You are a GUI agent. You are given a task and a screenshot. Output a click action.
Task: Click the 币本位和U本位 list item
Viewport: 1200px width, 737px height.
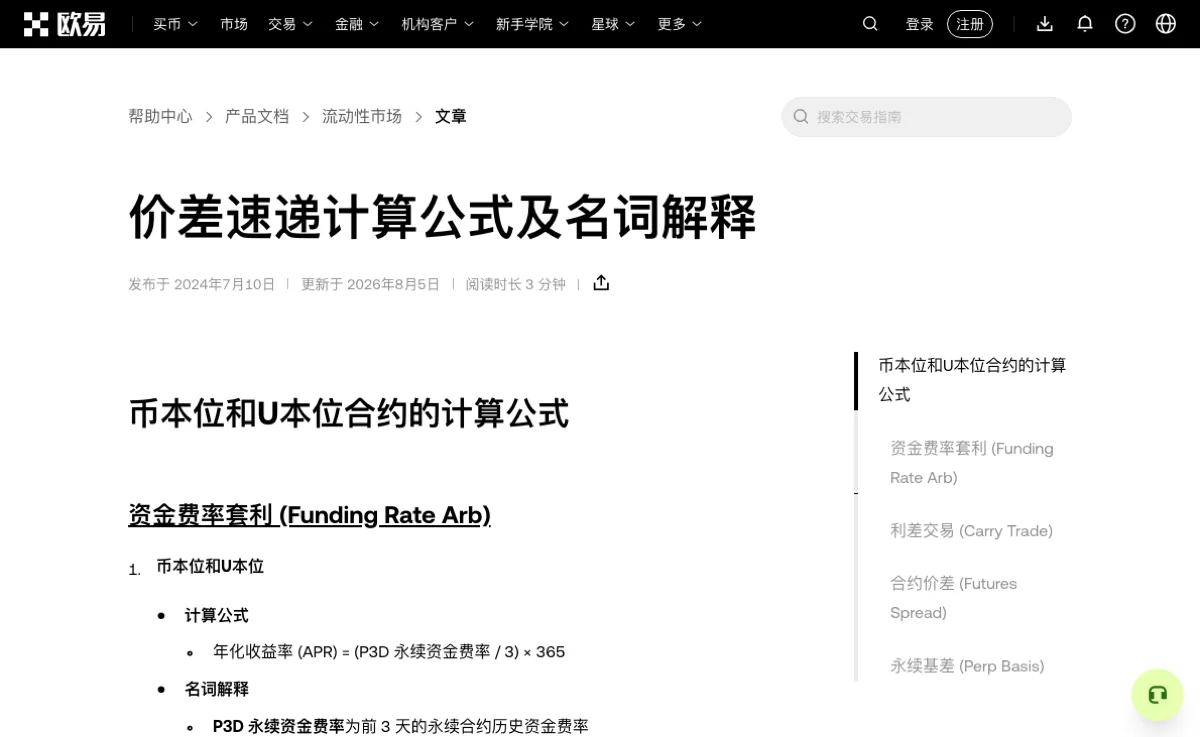pos(210,567)
